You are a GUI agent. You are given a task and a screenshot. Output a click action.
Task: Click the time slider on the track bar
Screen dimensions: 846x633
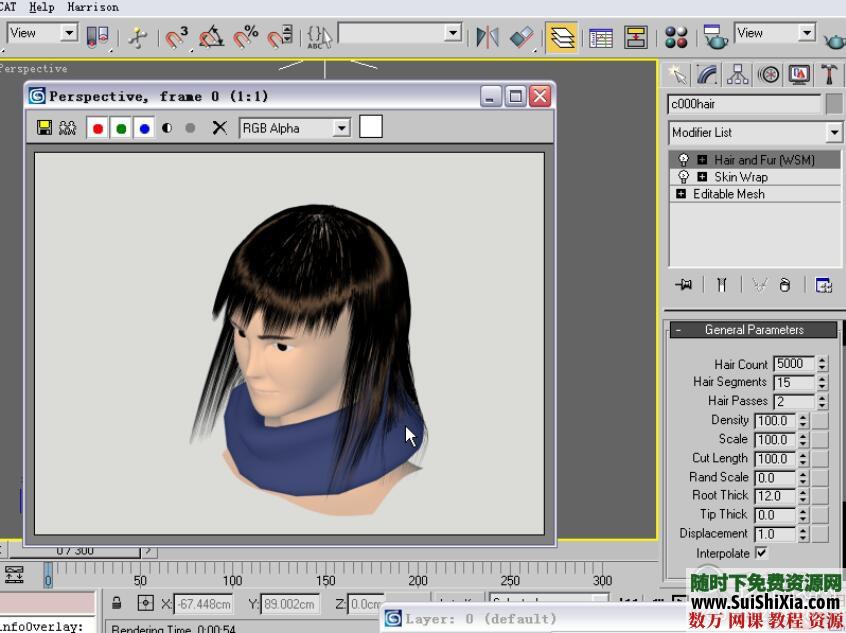[x=48, y=577]
